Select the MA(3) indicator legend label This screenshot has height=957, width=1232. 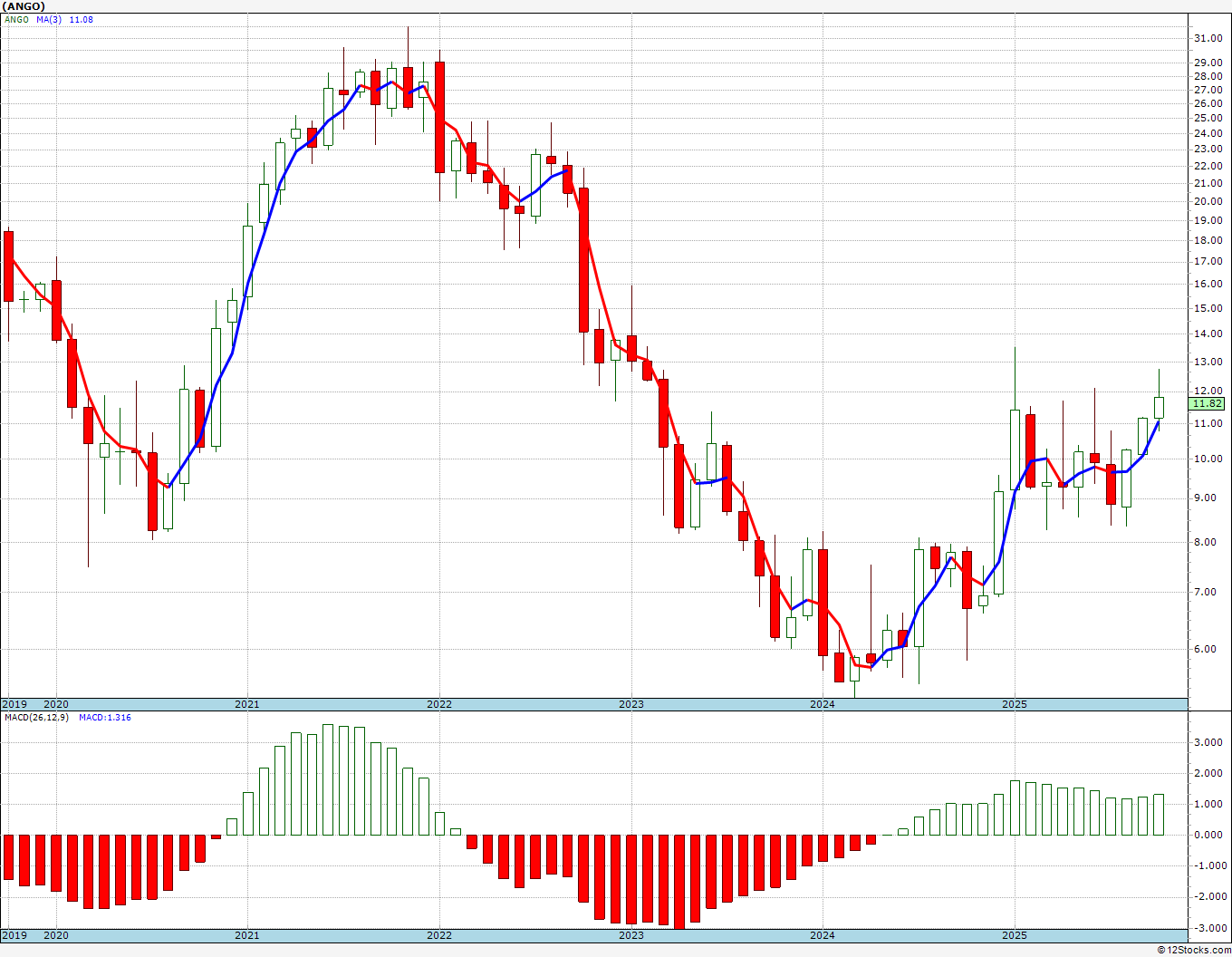[50, 19]
